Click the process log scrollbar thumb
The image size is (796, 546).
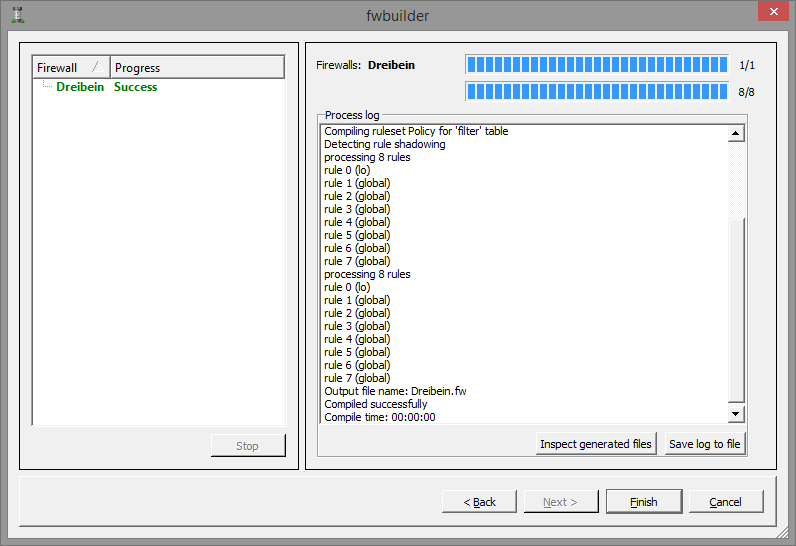click(x=736, y=310)
